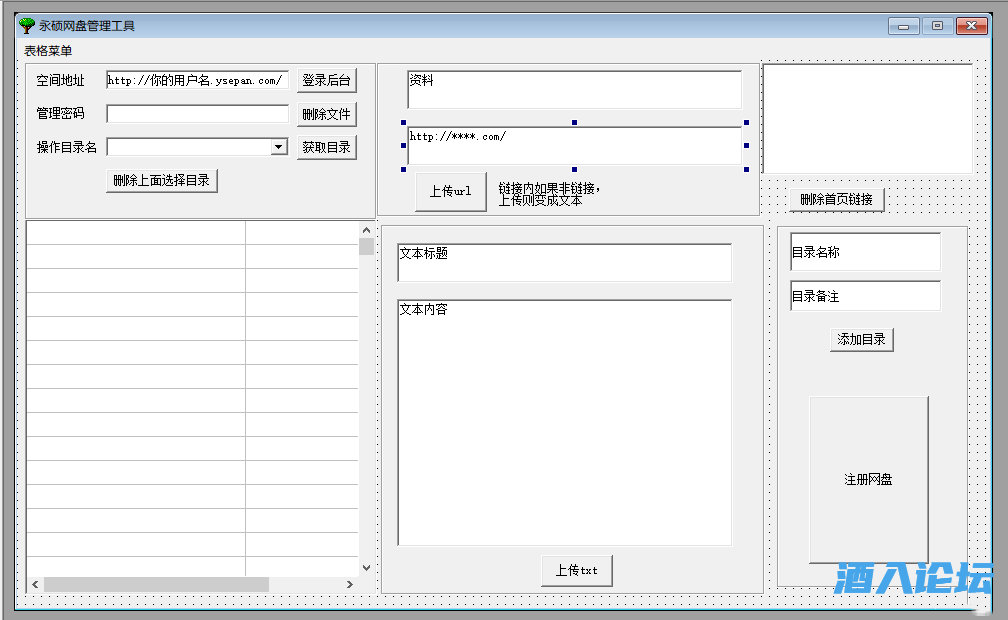
Task: Click the down arrow of the table scrollbar
Action: [365, 566]
